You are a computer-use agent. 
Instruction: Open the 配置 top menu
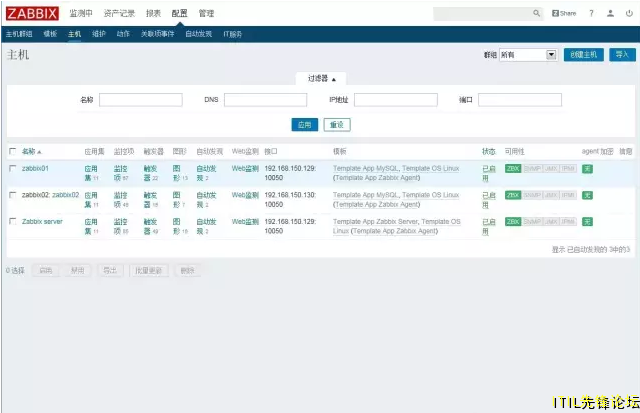click(x=179, y=13)
